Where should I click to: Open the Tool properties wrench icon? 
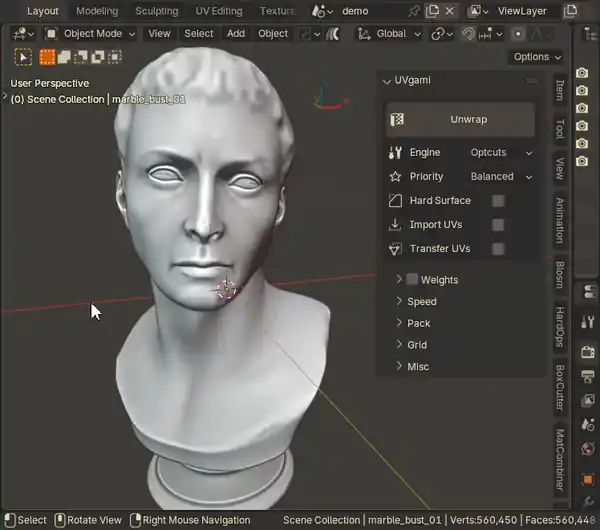point(588,322)
